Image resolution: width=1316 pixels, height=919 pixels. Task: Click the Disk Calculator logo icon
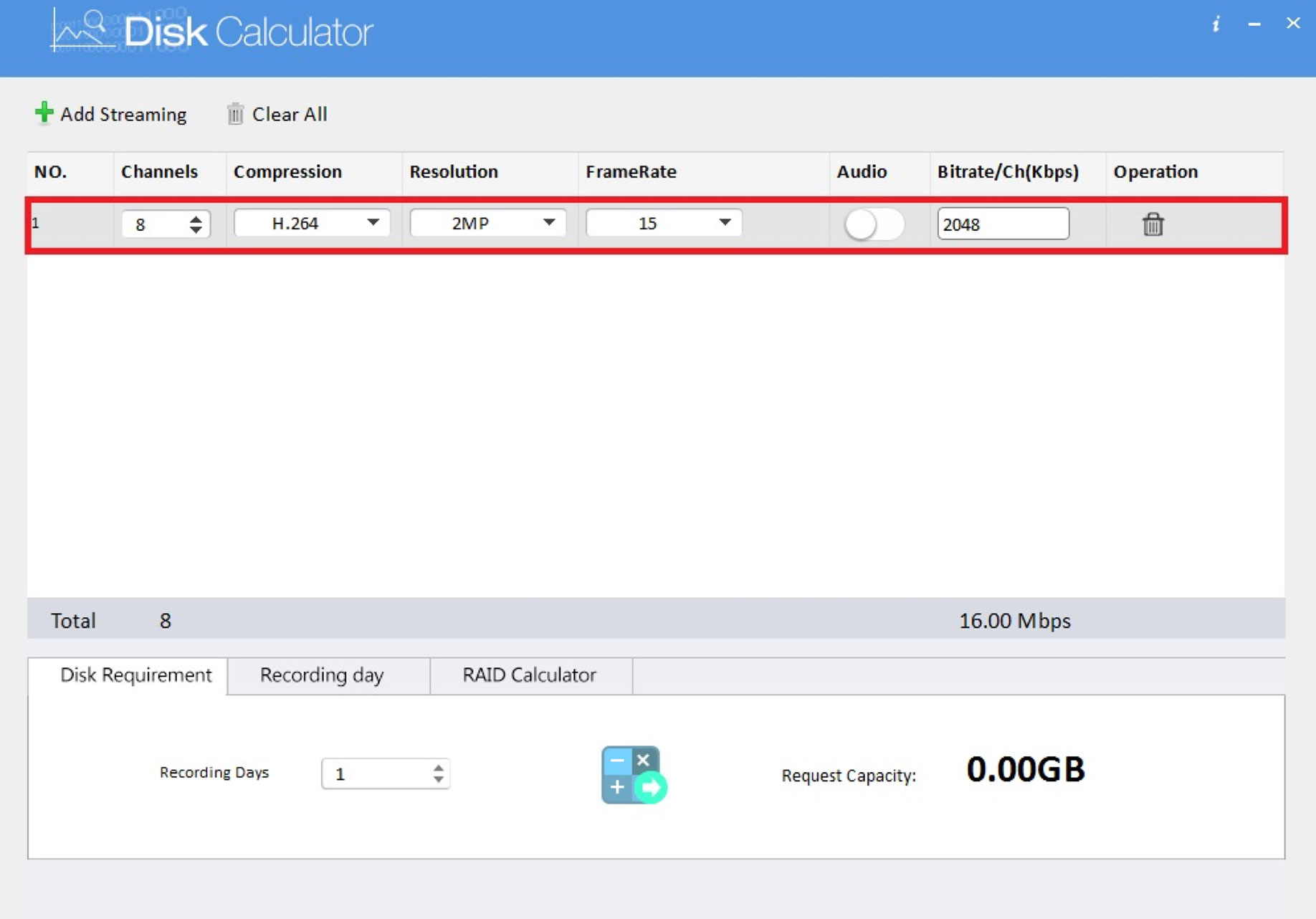(x=81, y=32)
